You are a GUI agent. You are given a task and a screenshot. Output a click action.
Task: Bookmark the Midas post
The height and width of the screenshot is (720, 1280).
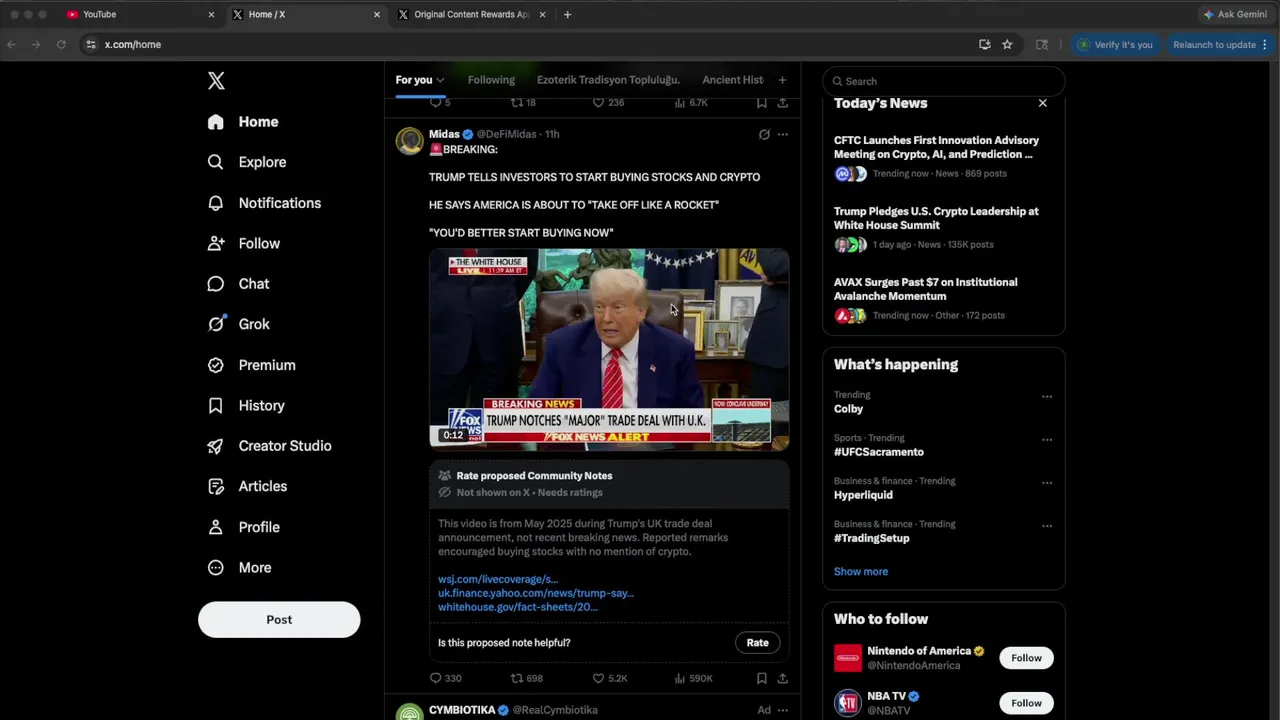[x=761, y=678]
